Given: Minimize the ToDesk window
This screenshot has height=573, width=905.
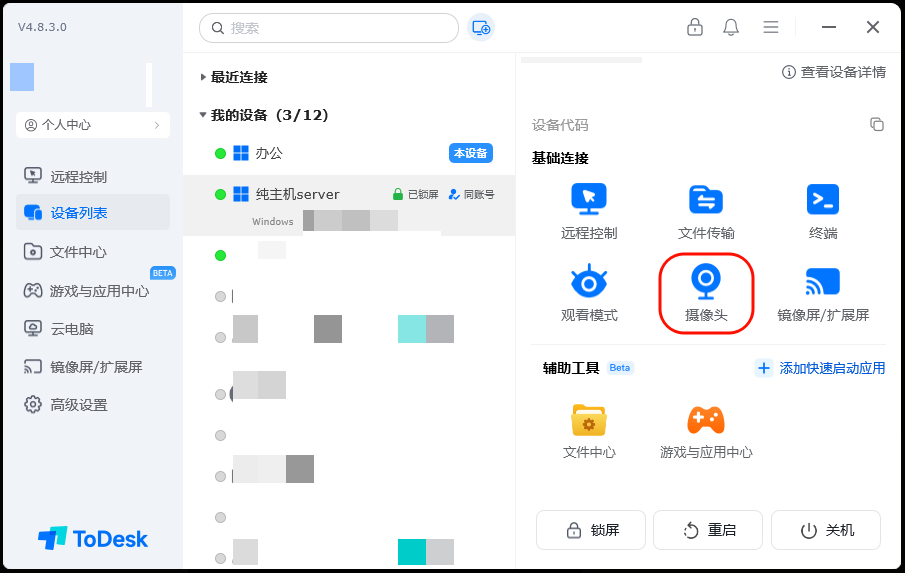Looking at the screenshot, I should (x=829, y=27).
